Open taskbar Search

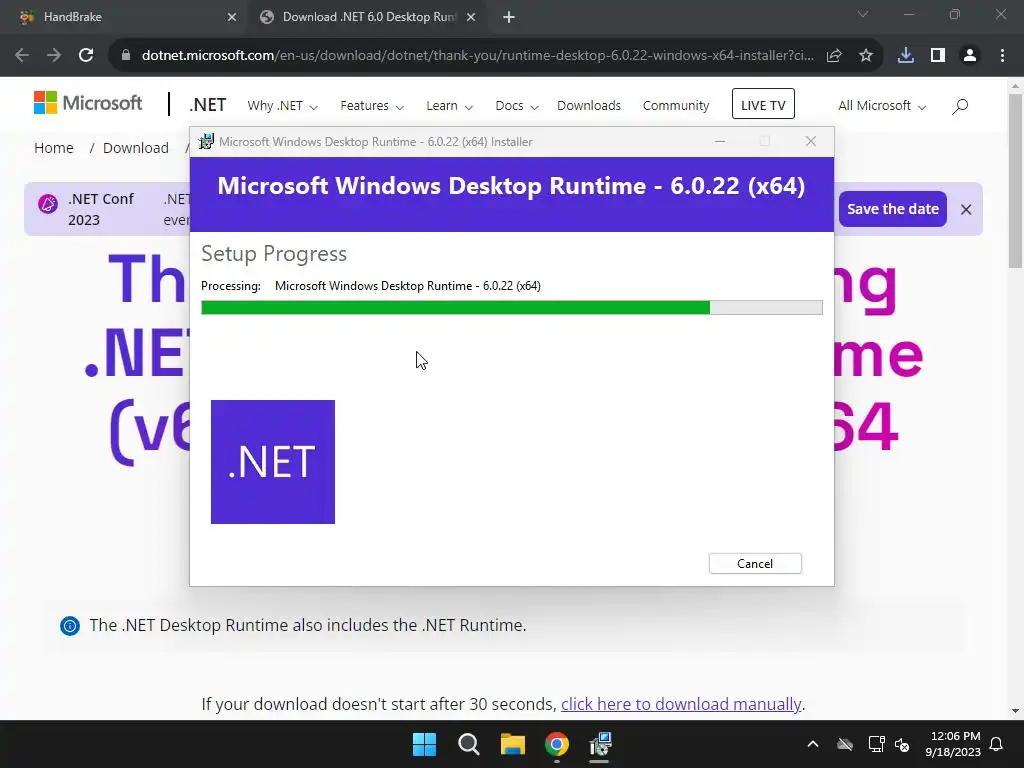(468, 744)
